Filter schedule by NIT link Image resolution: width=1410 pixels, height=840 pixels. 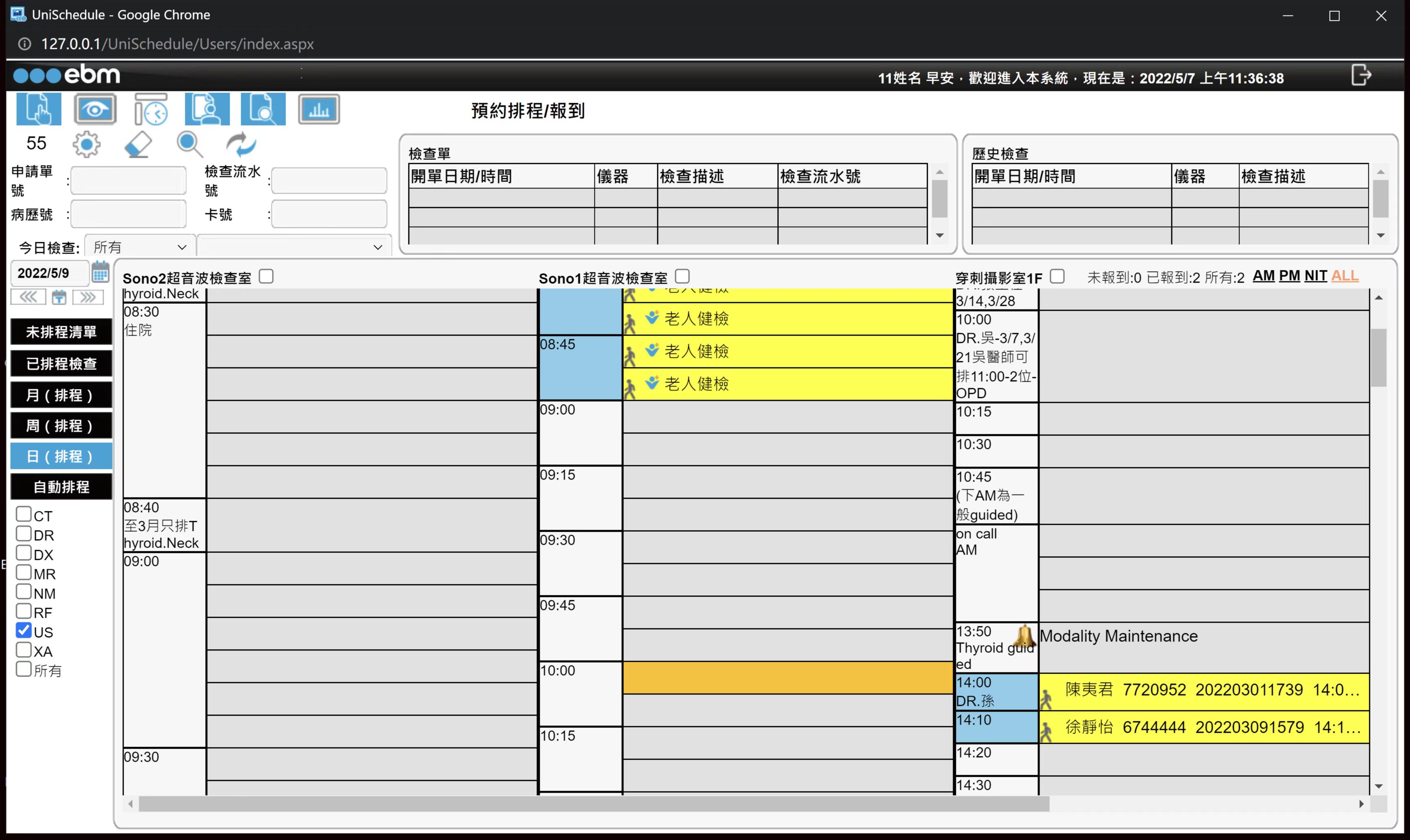pos(1315,276)
